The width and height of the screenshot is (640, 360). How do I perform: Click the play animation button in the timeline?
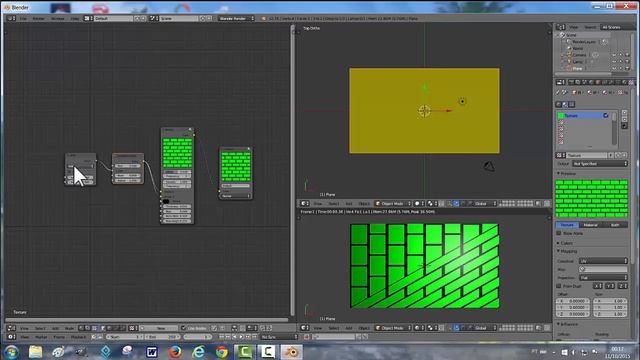click(241, 337)
